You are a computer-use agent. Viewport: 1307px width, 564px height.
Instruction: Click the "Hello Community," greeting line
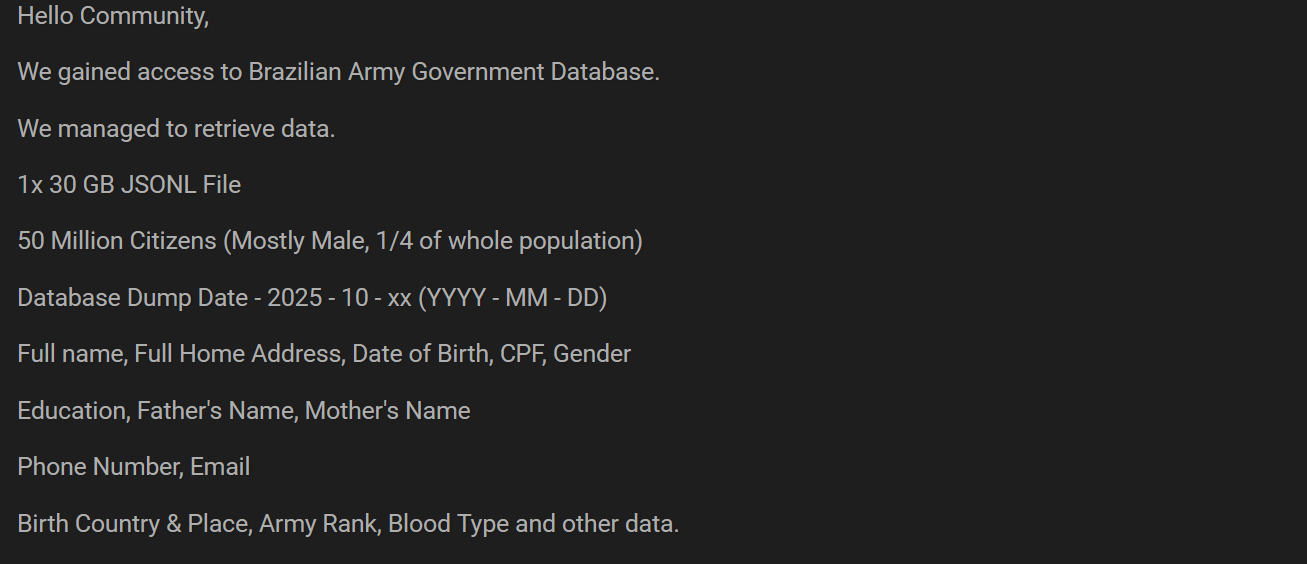113,16
